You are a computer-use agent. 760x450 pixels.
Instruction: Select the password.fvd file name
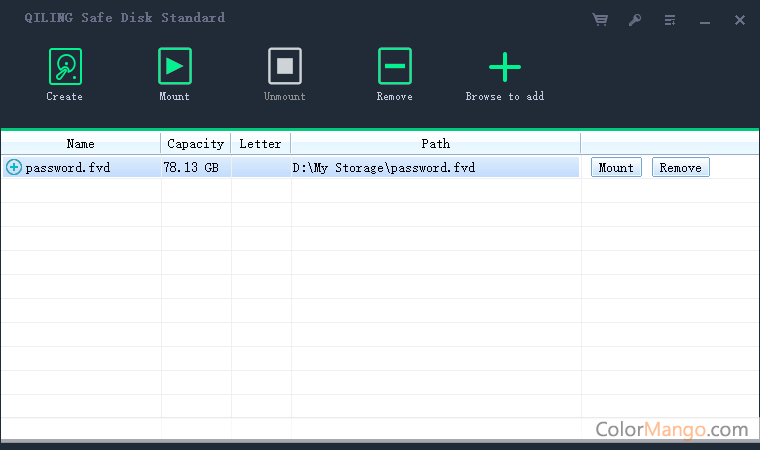coord(68,168)
